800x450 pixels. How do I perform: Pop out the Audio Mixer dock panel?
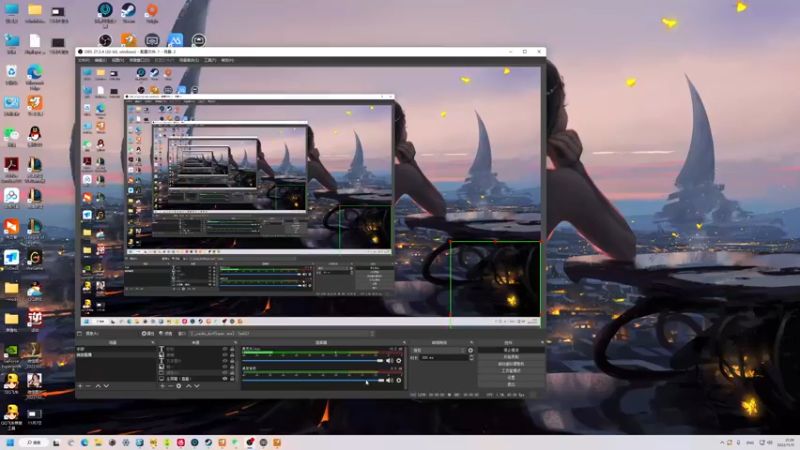pyautogui.click(x=405, y=342)
